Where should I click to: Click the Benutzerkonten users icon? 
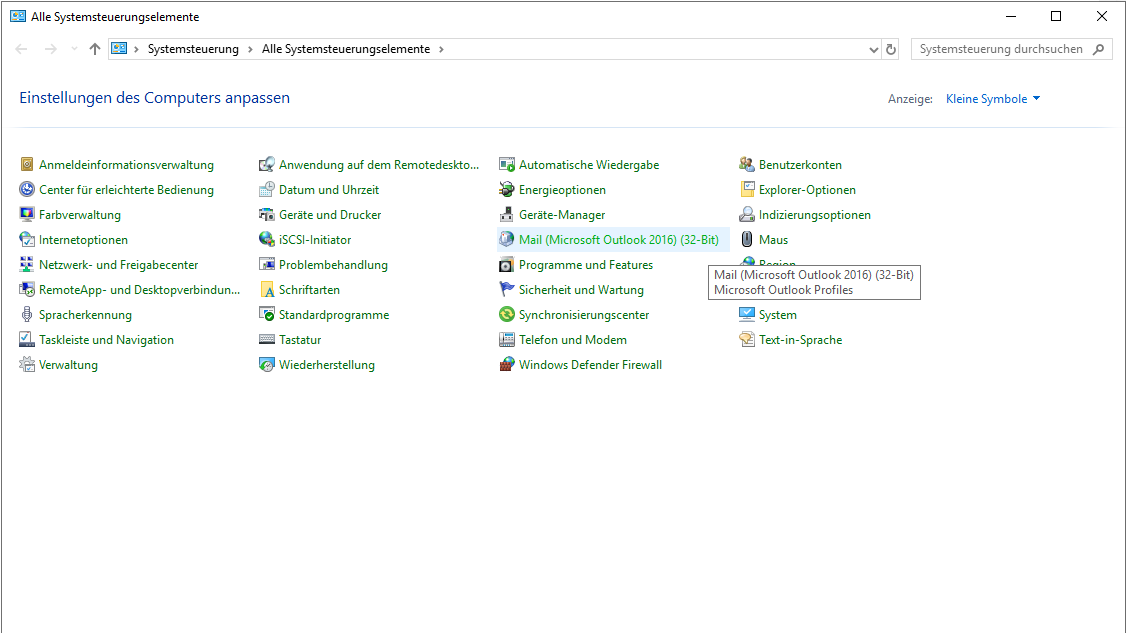747,165
